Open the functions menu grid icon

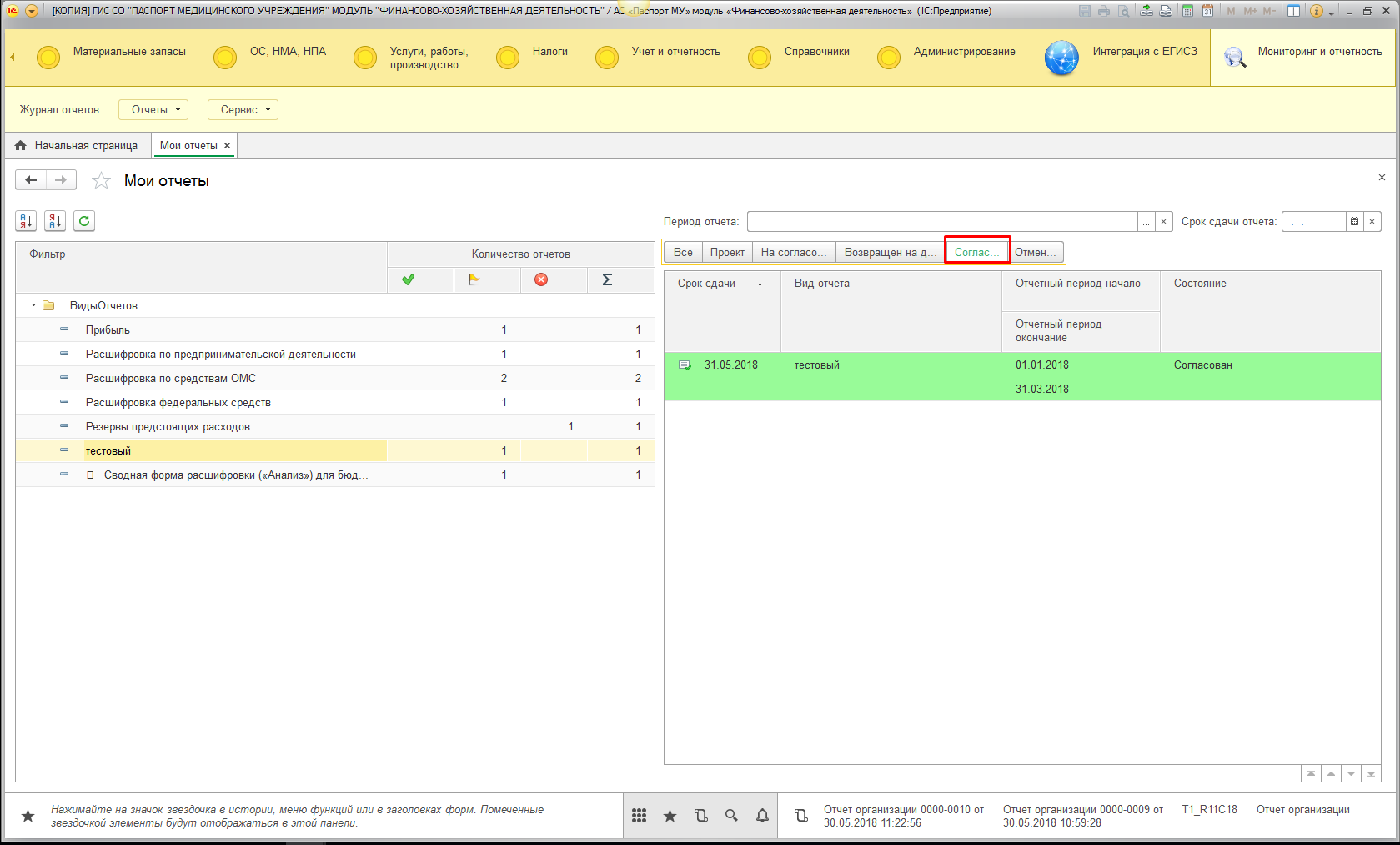tap(639, 816)
